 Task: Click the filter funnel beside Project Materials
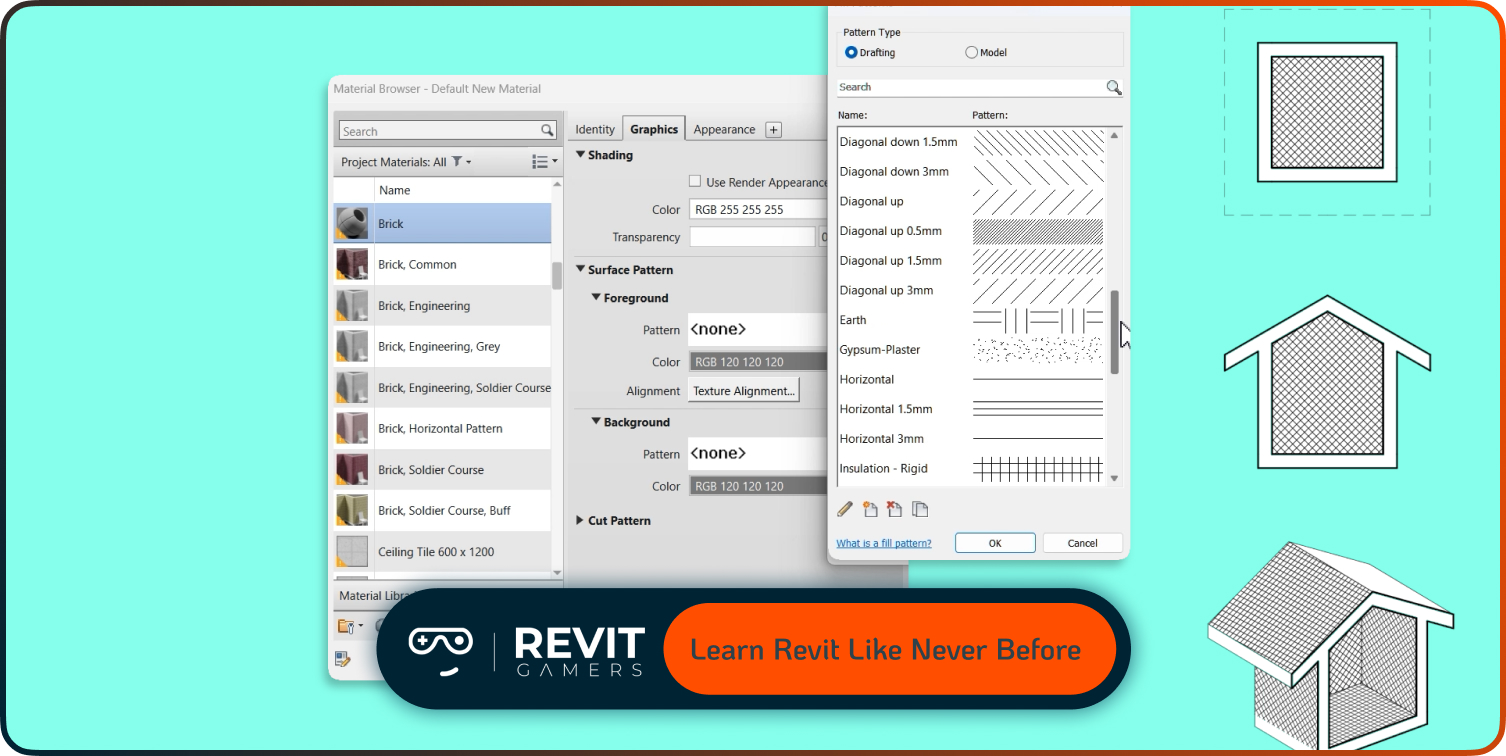point(457,161)
